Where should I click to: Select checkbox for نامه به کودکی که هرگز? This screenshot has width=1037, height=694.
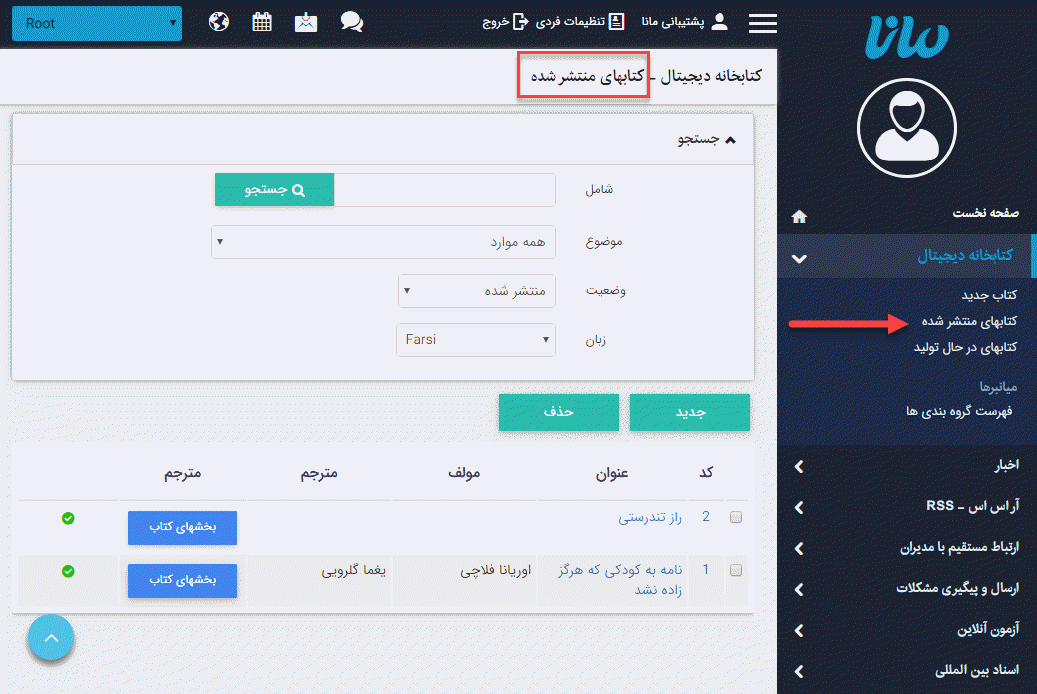[735, 569]
